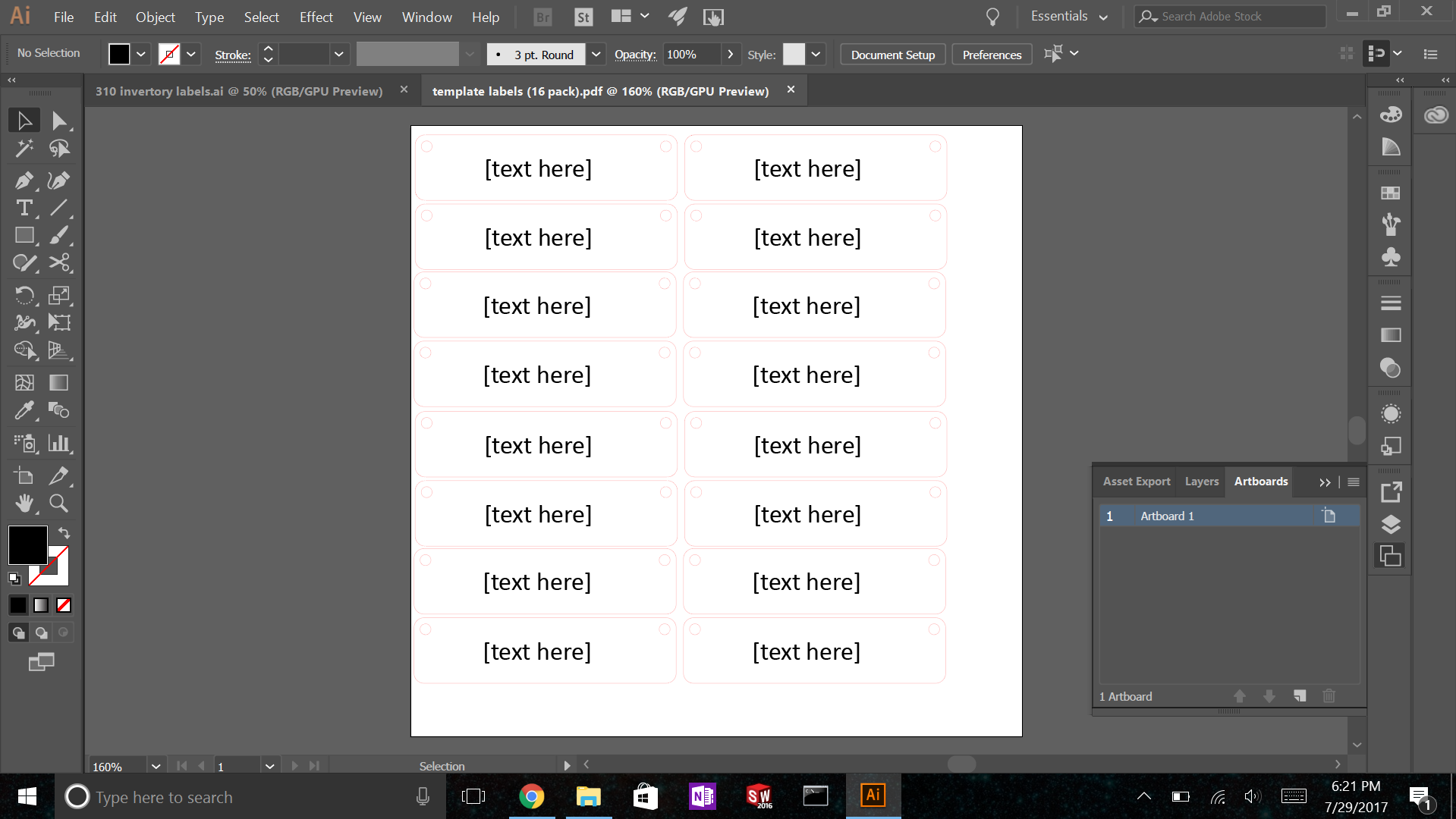This screenshot has width=1456, height=819.
Task: Expand the zoom level dropdown at 160%
Action: [156, 766]
